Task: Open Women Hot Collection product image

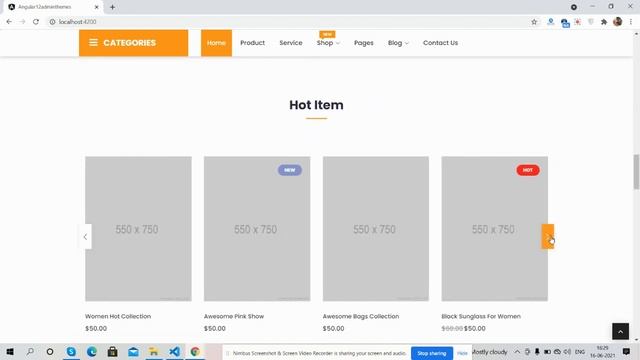Action: (x=138, y=229)
